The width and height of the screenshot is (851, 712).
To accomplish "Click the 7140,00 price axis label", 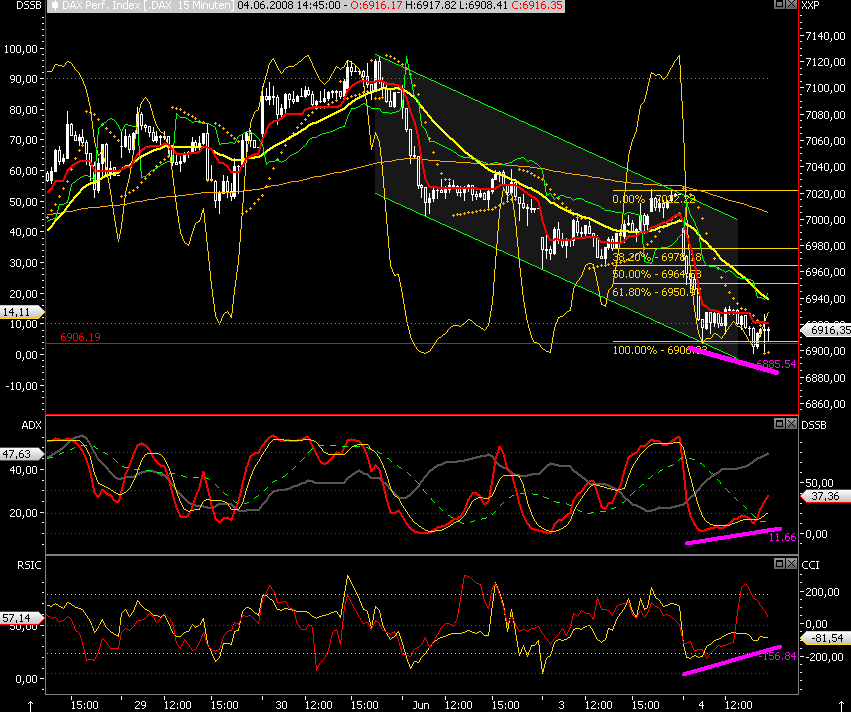I will tap(825, 36).
